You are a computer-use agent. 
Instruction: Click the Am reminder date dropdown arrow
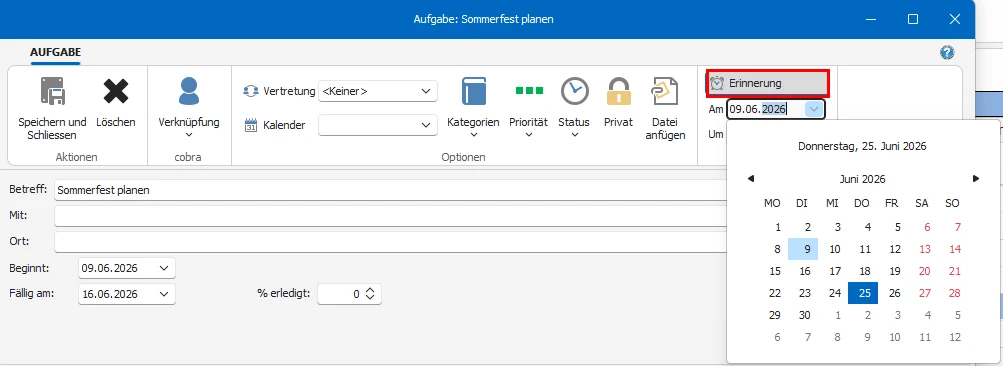(x=813, y=109)
